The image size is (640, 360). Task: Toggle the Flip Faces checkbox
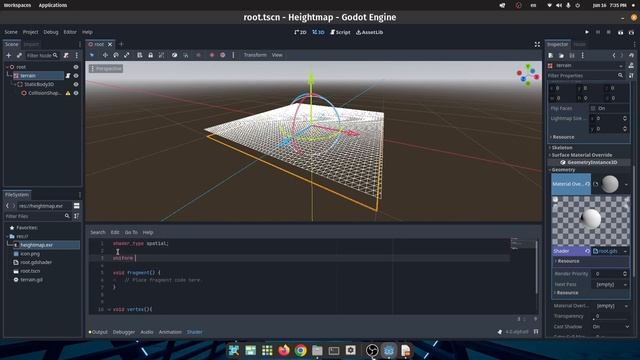[x=593, y=108]
